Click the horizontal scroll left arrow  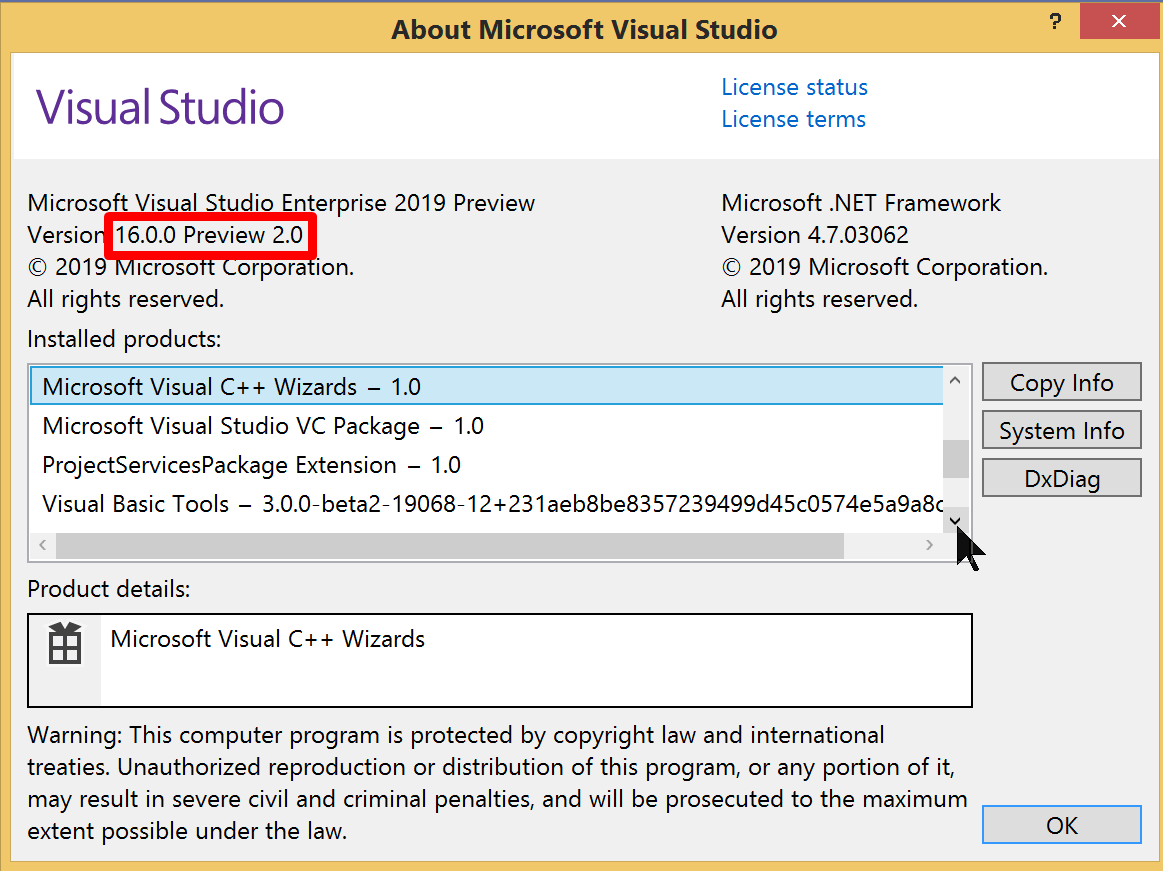point(42,545)
